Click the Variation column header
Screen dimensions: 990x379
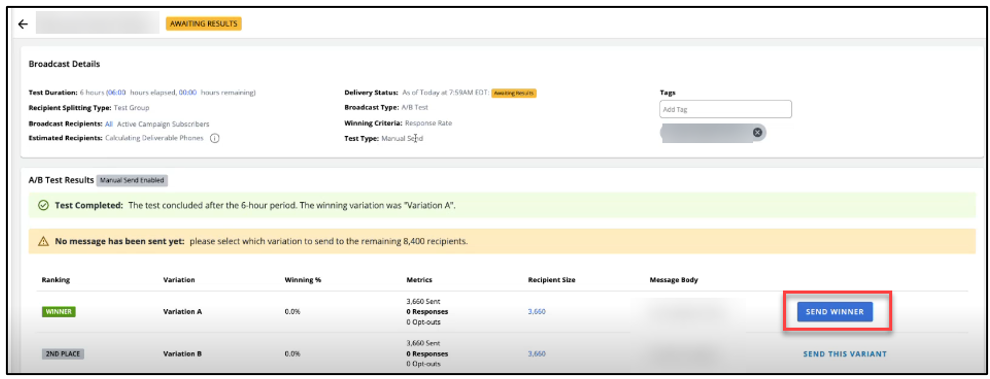click(179, 279)
